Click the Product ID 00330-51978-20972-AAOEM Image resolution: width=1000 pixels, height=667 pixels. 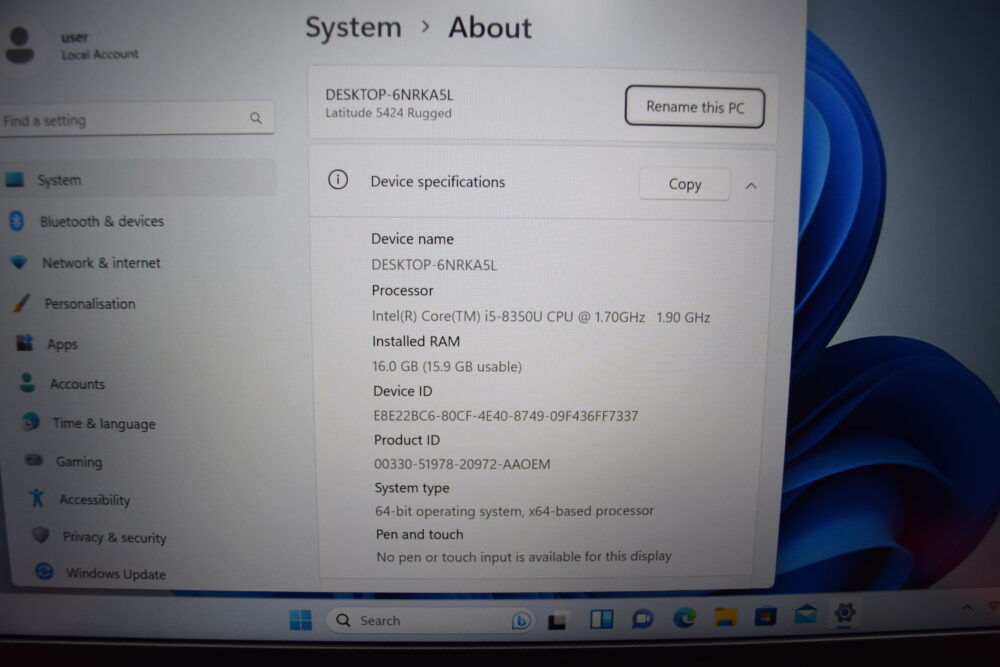[462, 464]
